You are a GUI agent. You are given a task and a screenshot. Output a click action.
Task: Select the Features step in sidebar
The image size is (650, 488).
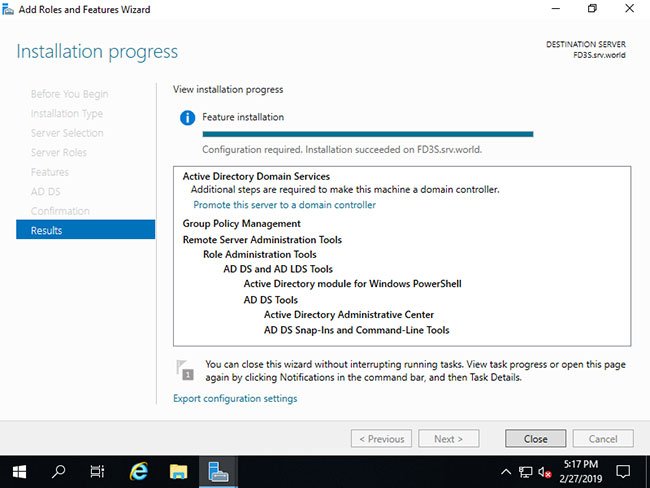(x=50, y=172)
